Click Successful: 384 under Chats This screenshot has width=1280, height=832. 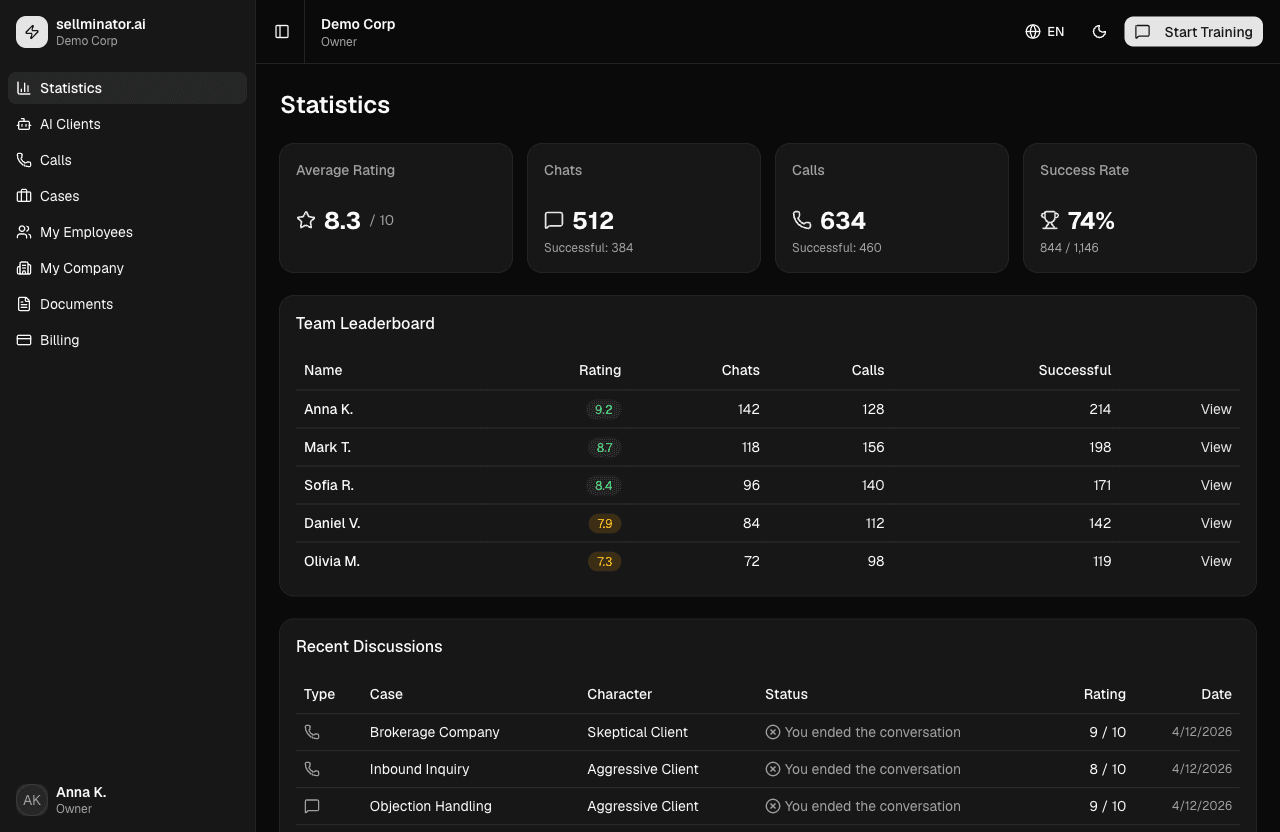(589, 247)
